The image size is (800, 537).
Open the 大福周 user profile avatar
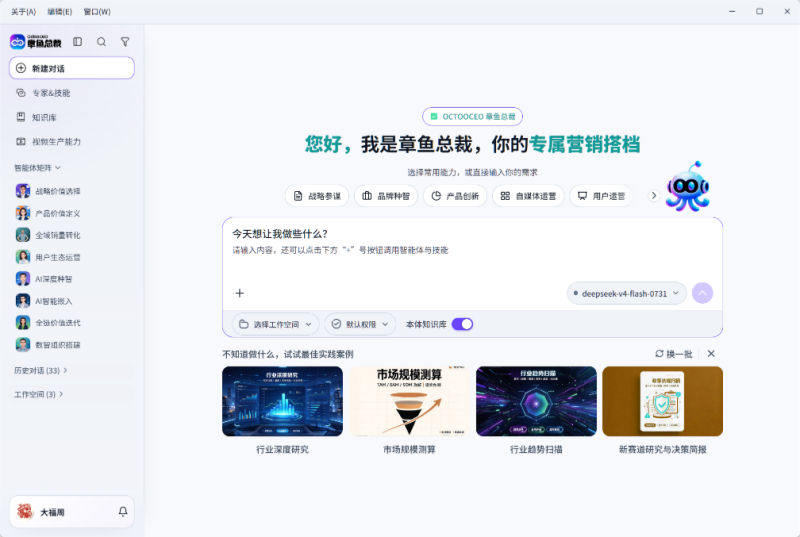[25, 512]
